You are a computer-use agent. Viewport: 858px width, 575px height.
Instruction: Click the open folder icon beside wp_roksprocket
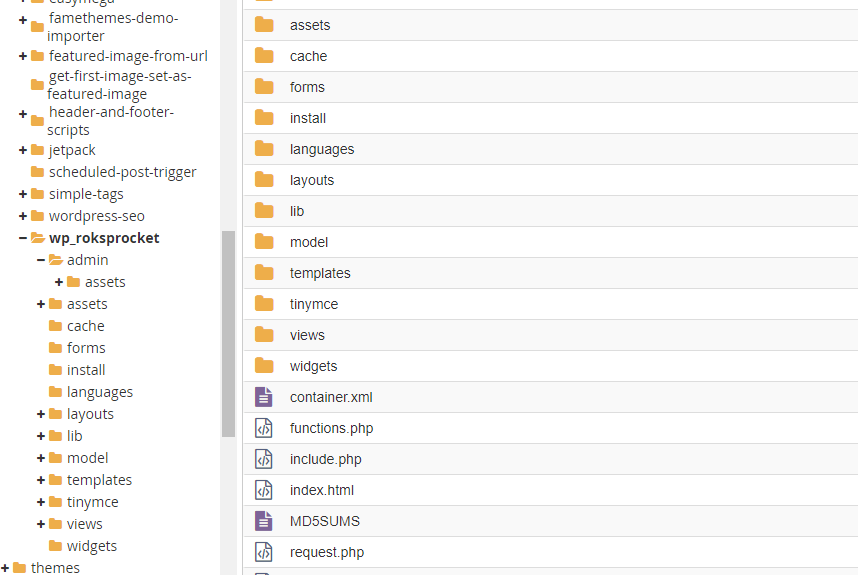coord(38,238)
